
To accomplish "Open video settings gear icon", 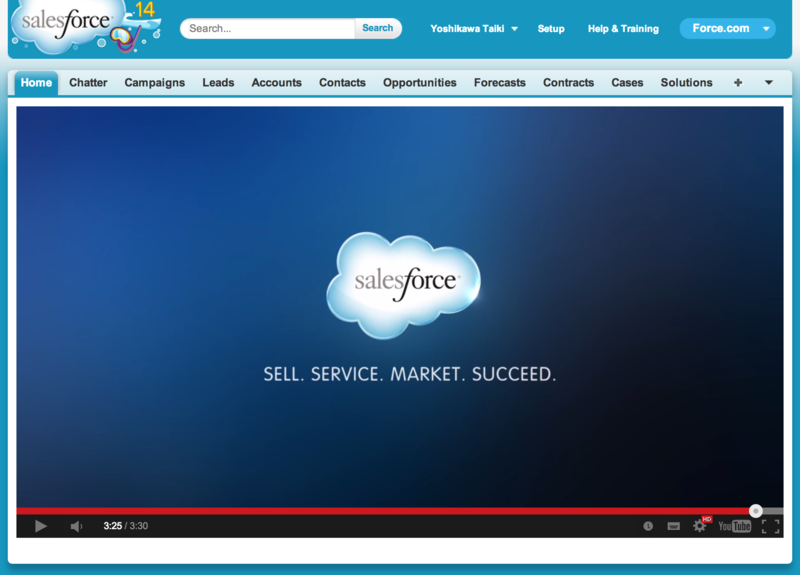I will click(x=699, y=526).
